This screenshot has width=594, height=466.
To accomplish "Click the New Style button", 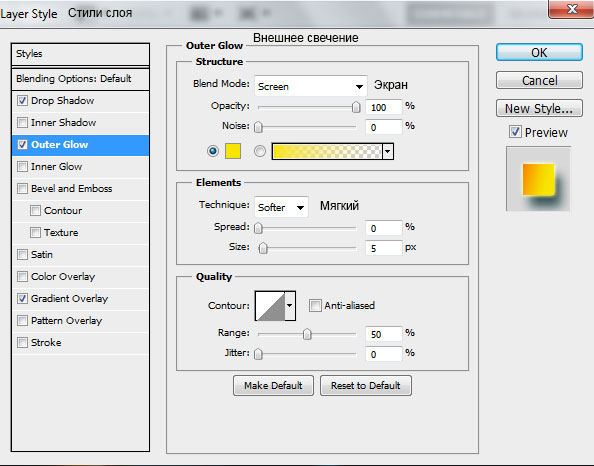I will [539, 108].
